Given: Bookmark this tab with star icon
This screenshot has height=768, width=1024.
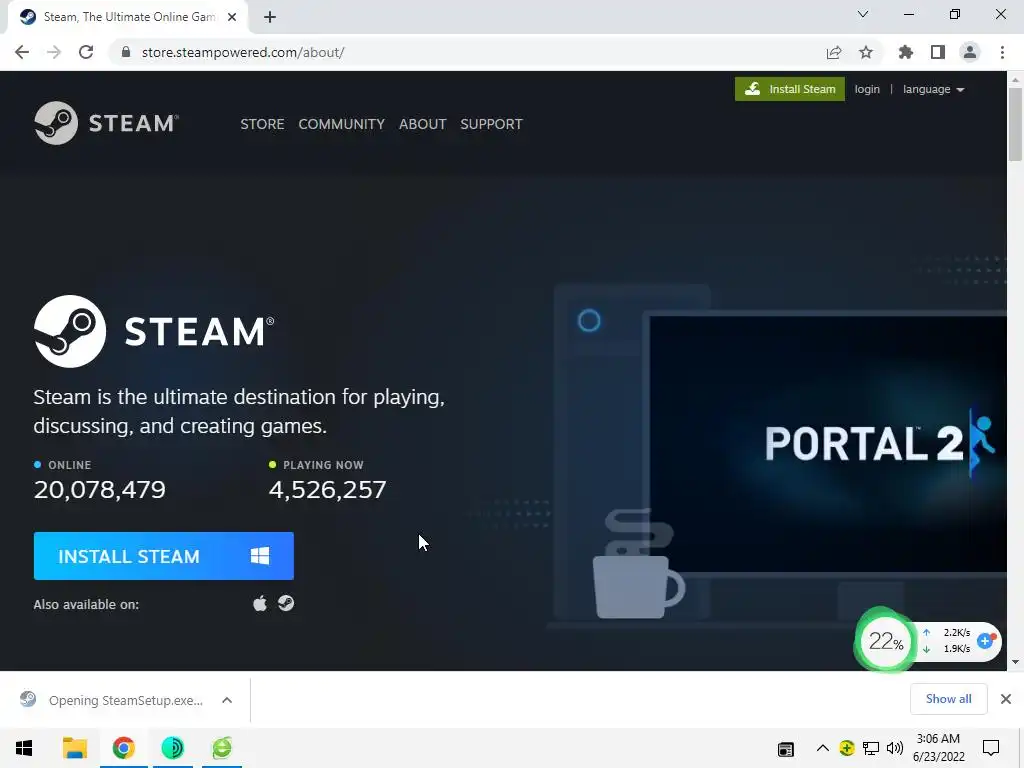Looking at the screenshot, I should 865,52.
